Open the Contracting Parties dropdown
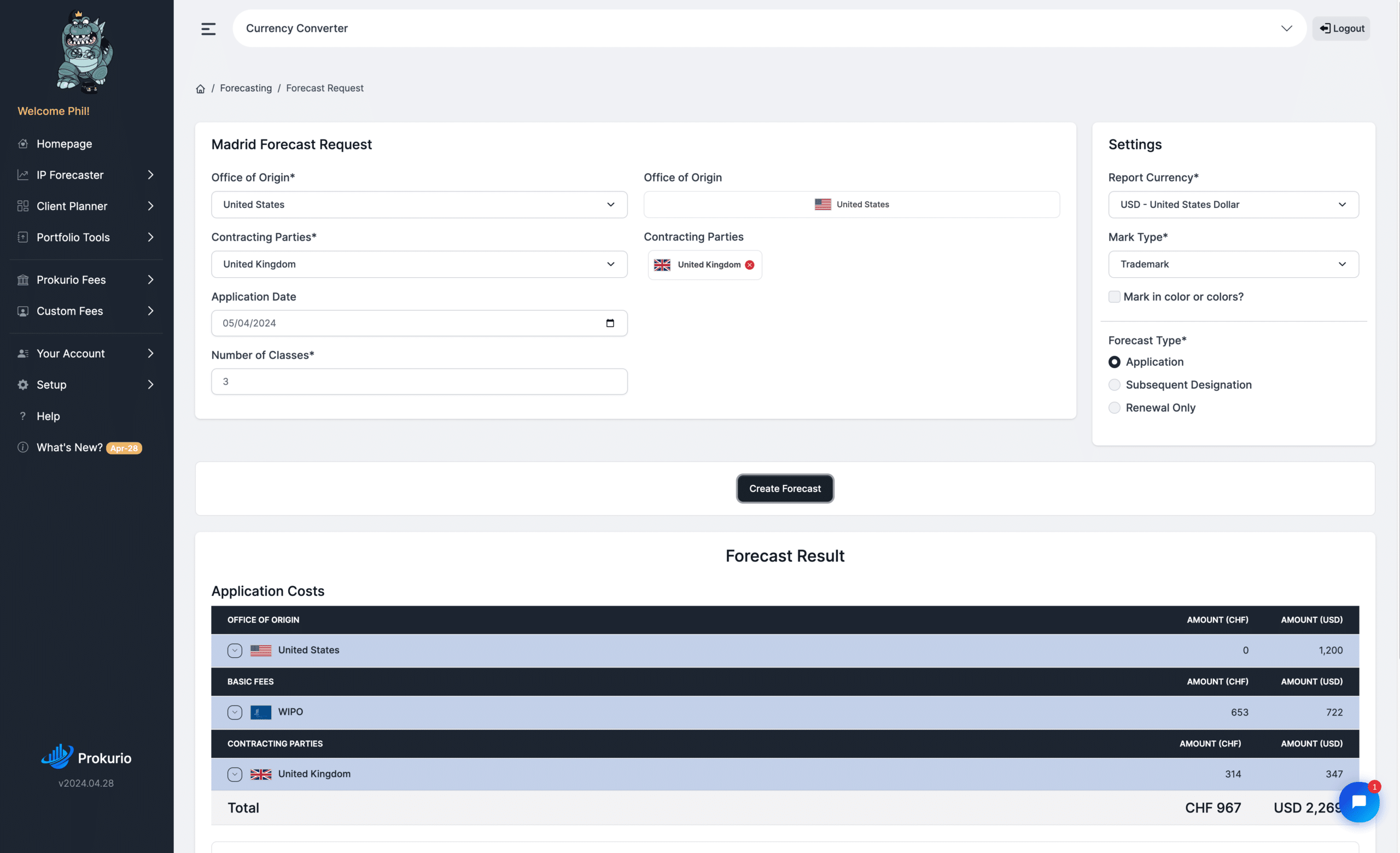The width and height of the screenshot is (1400, 853). coord(419,264)
